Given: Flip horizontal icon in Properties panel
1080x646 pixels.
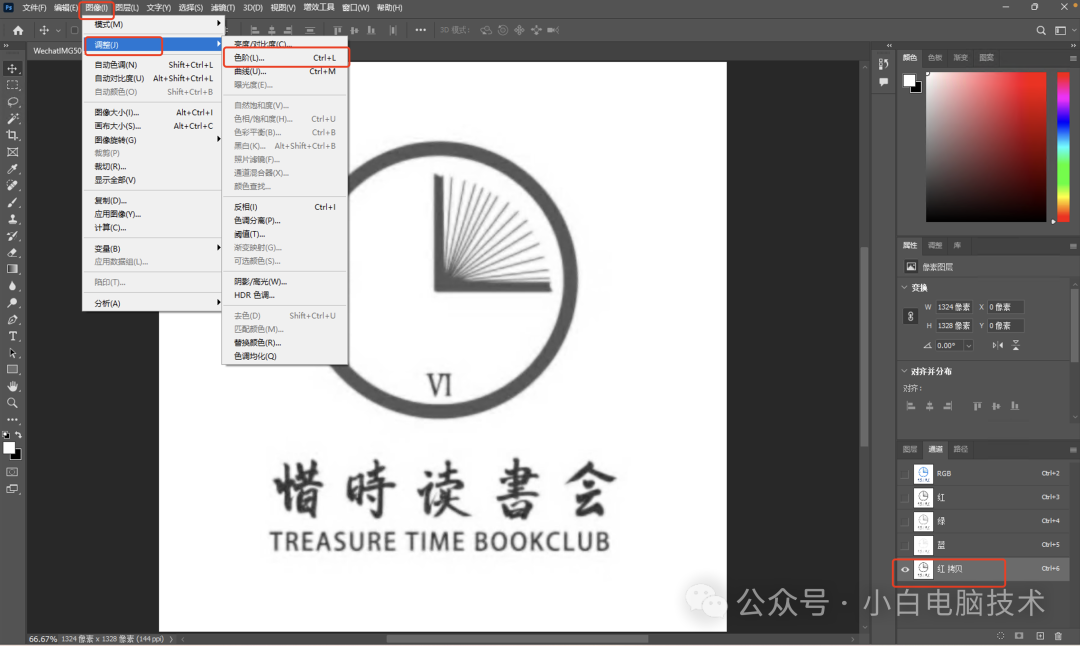Looking at the screenshot, I should 997,345.
